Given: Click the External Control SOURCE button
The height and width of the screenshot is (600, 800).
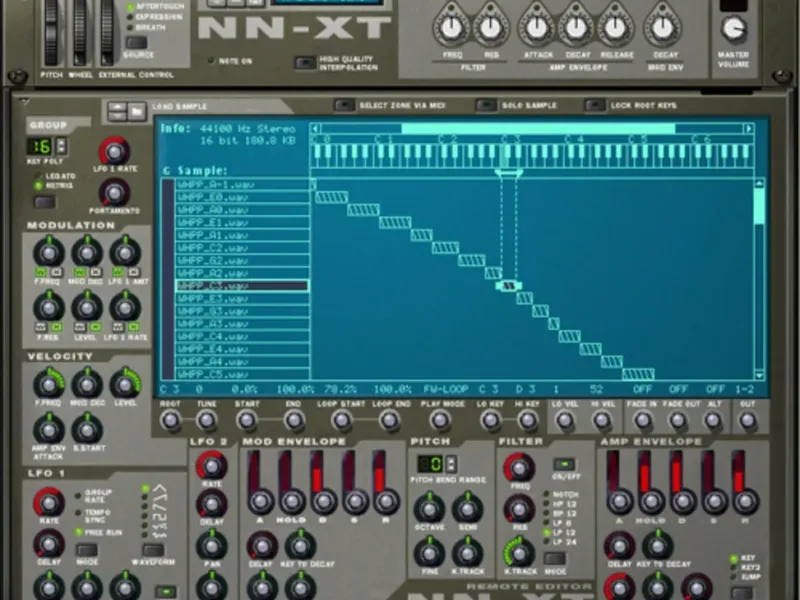Looking at the screenshot, I should click(136, 42).
